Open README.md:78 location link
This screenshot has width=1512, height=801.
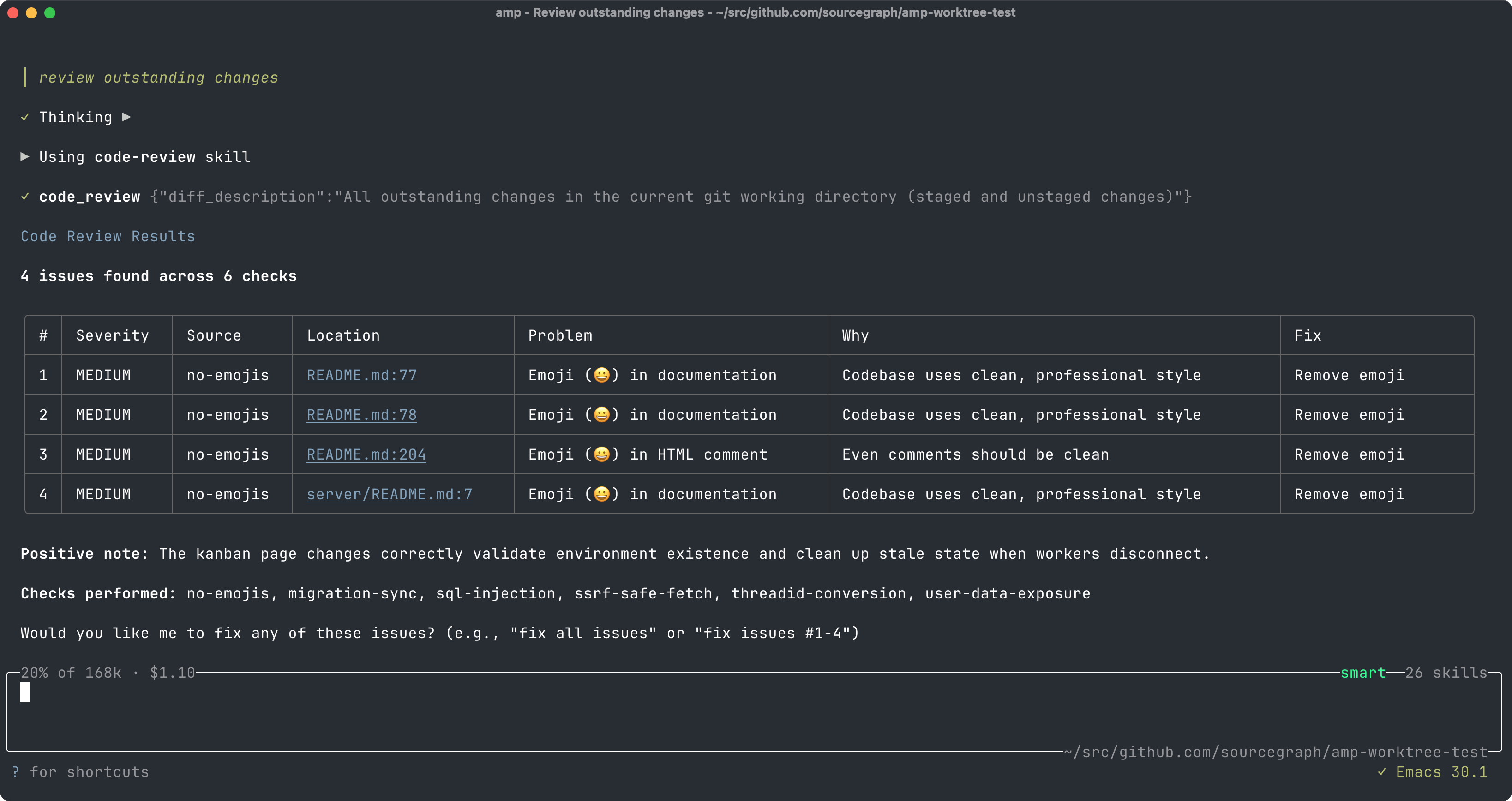(361, 415)
